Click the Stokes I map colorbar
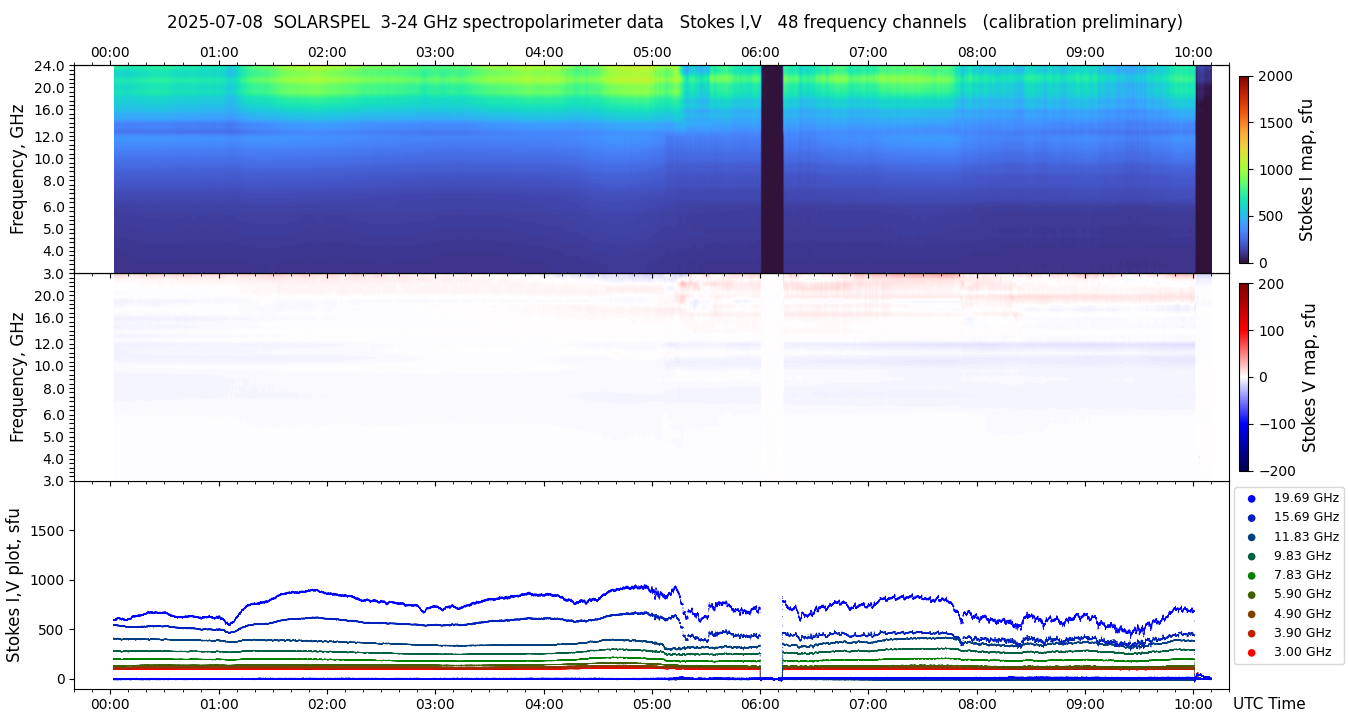The height and width of the screenshot is (725, 1350). click(1244, 169)
